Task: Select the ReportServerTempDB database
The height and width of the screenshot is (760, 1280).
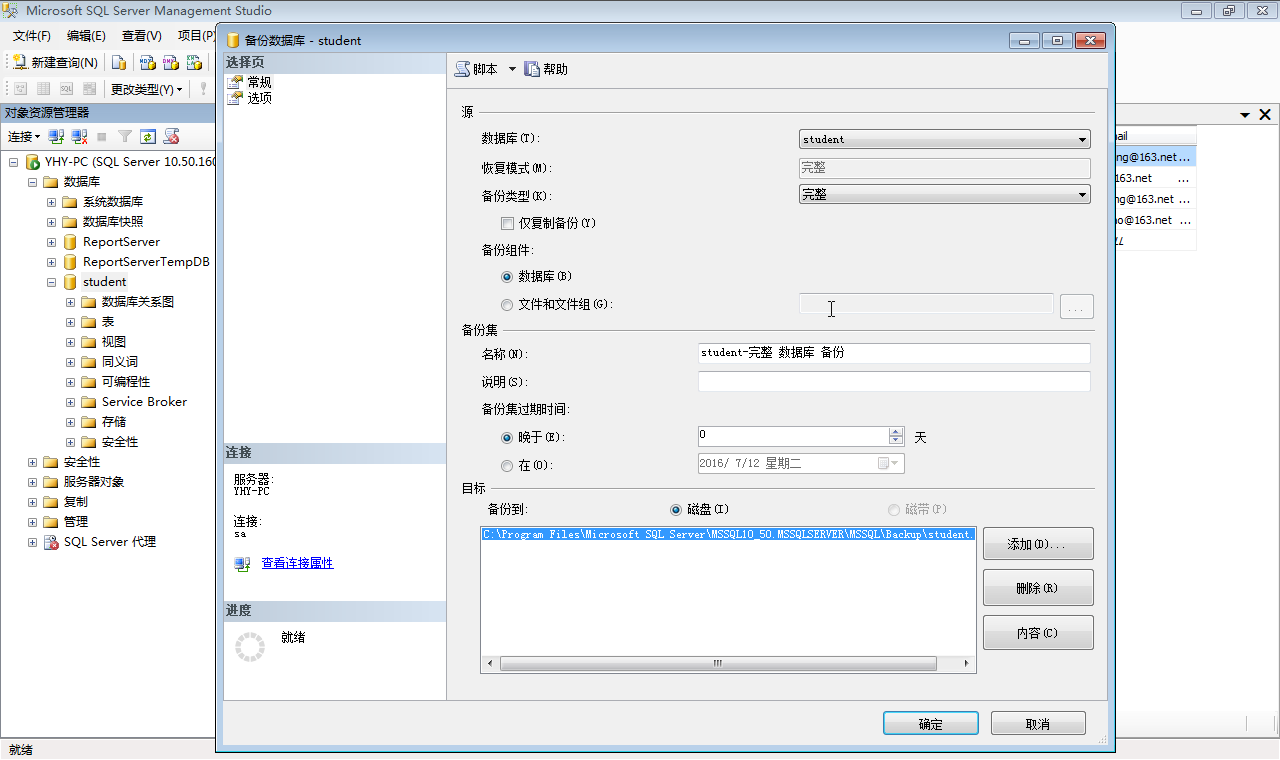Action: point(146,262)
